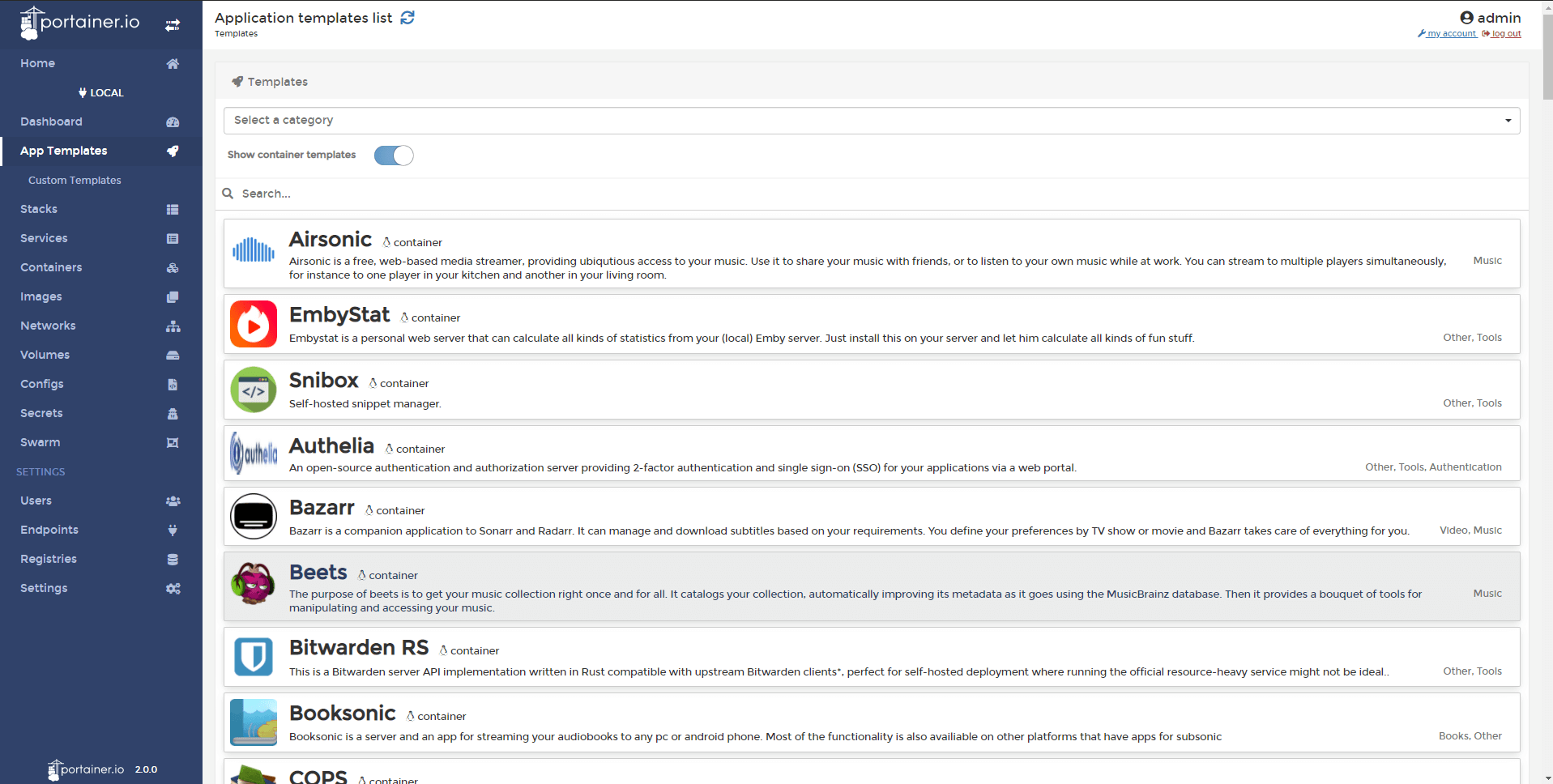The width and height of the screenshot is (1553, 784).
Task: Open the Airsonic template title
Action: point(331,240)
